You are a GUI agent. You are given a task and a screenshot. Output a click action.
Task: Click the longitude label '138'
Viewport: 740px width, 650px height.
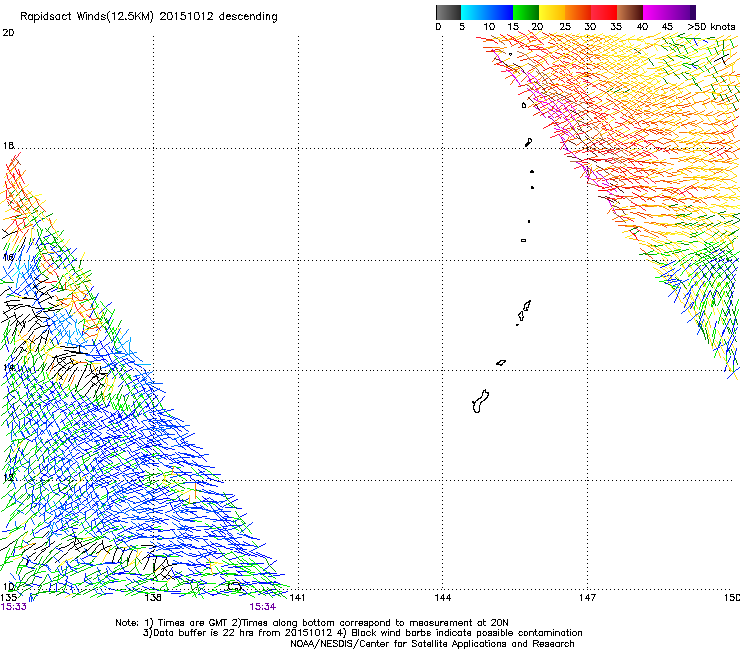(x=153, y=598)
